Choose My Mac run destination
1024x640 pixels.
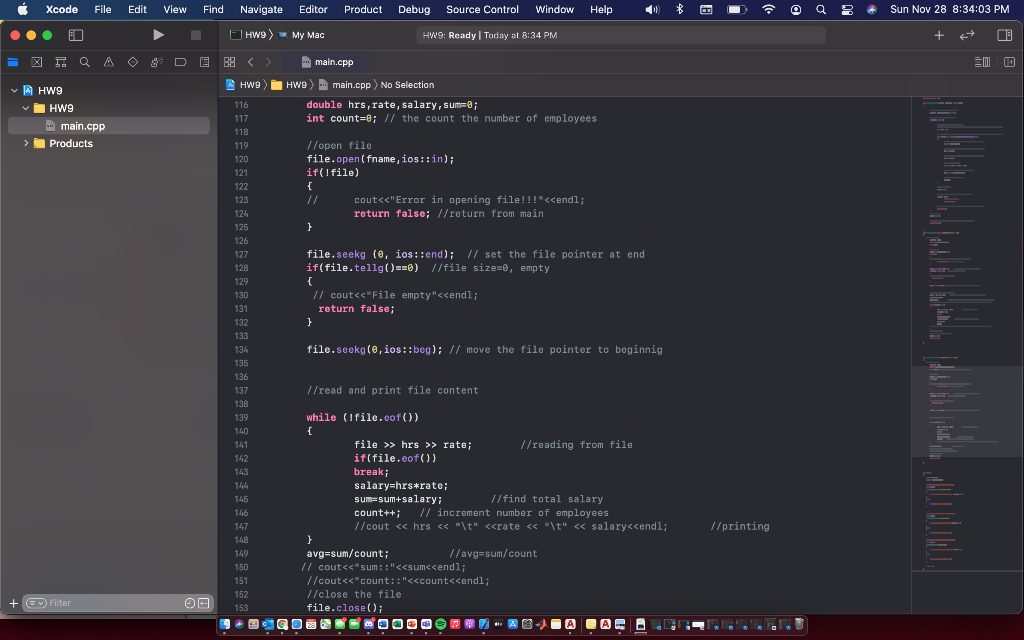click(x=301, y=35)
